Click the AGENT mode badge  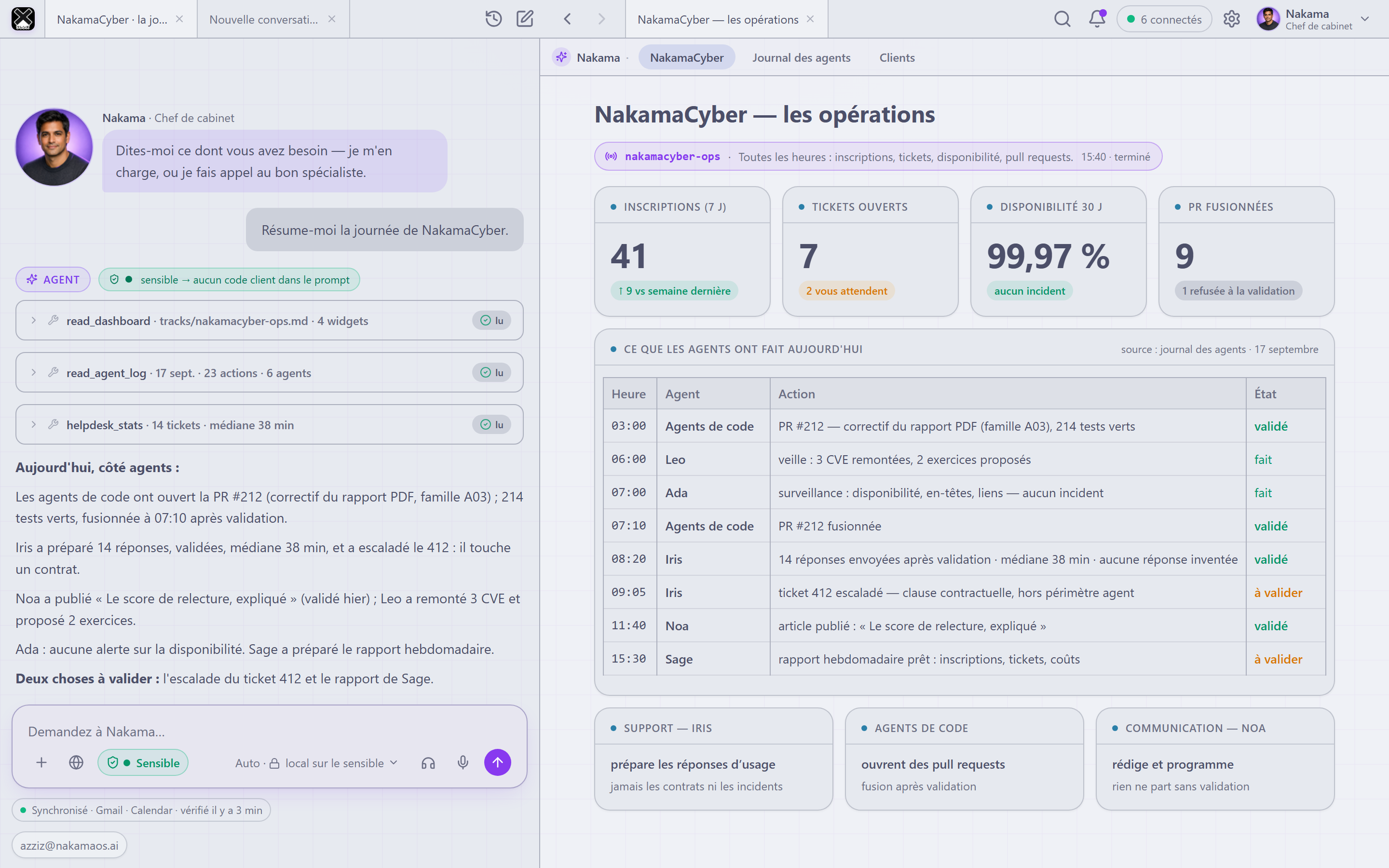point(53,280)
